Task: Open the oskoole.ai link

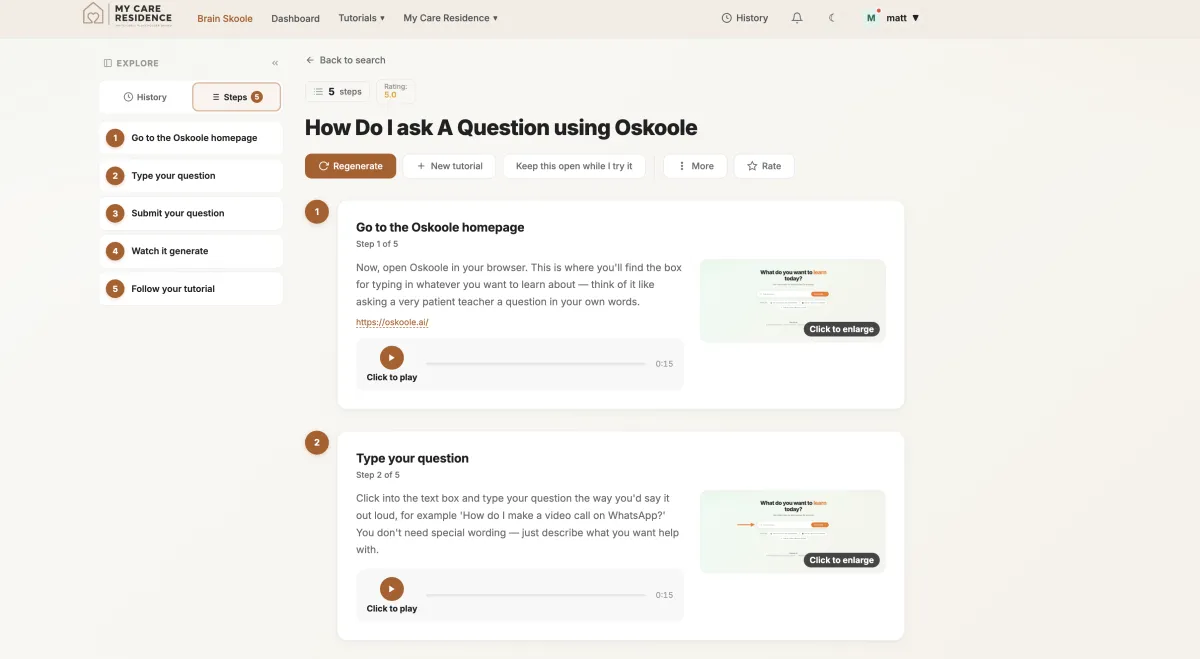Action: coord(392,322)
